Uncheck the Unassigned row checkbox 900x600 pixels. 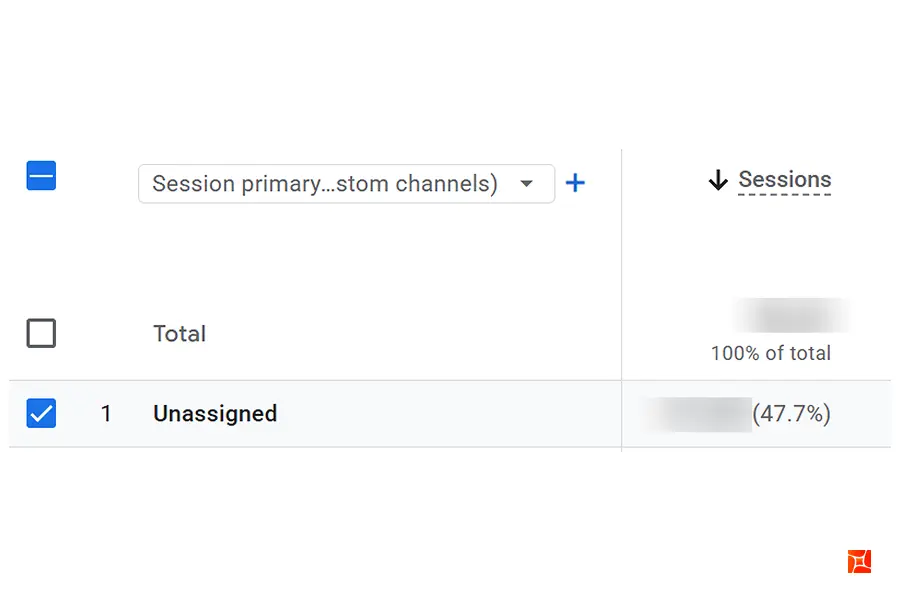41,413
